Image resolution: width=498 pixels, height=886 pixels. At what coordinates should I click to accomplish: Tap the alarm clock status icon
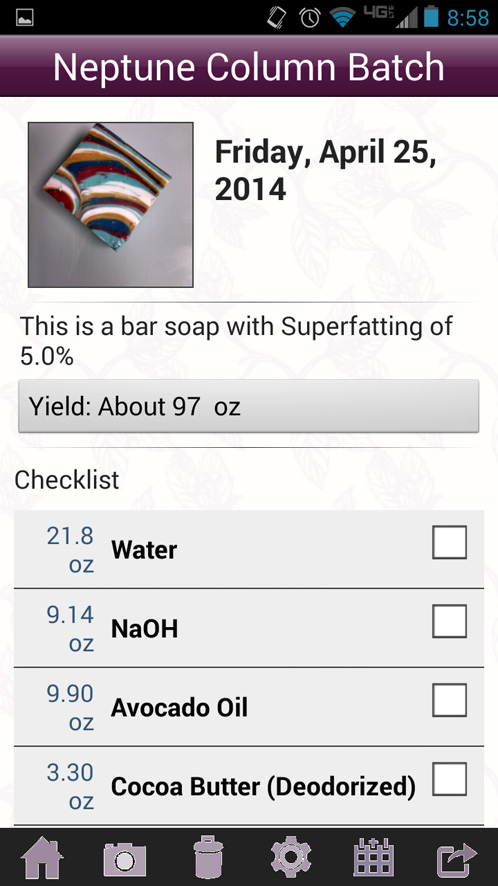coord(310,18)
